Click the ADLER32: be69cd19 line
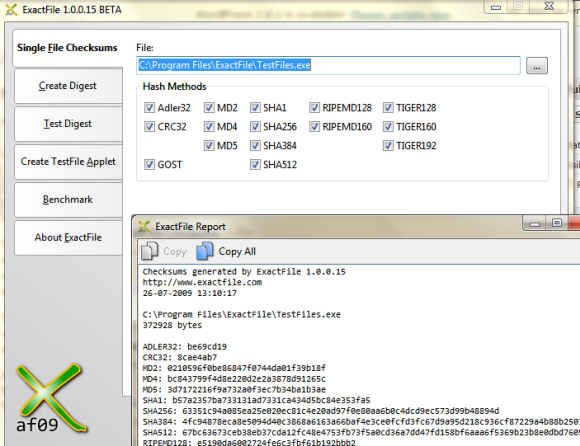 pos(185,347)
